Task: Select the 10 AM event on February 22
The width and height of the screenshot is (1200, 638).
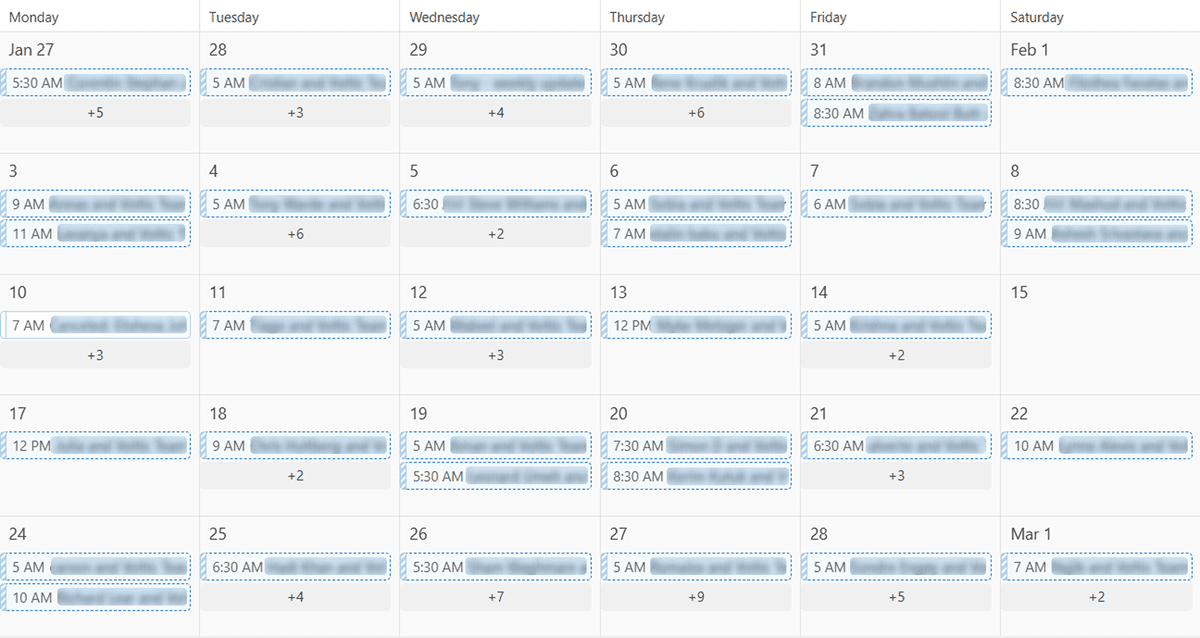Action: pyautogui.click(x=1097, y=446)
